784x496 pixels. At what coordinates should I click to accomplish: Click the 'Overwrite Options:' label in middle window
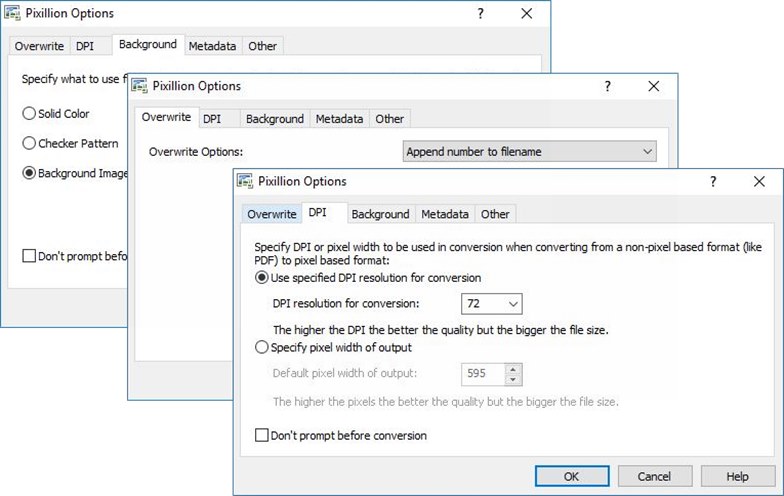click(x=196, y=152)
